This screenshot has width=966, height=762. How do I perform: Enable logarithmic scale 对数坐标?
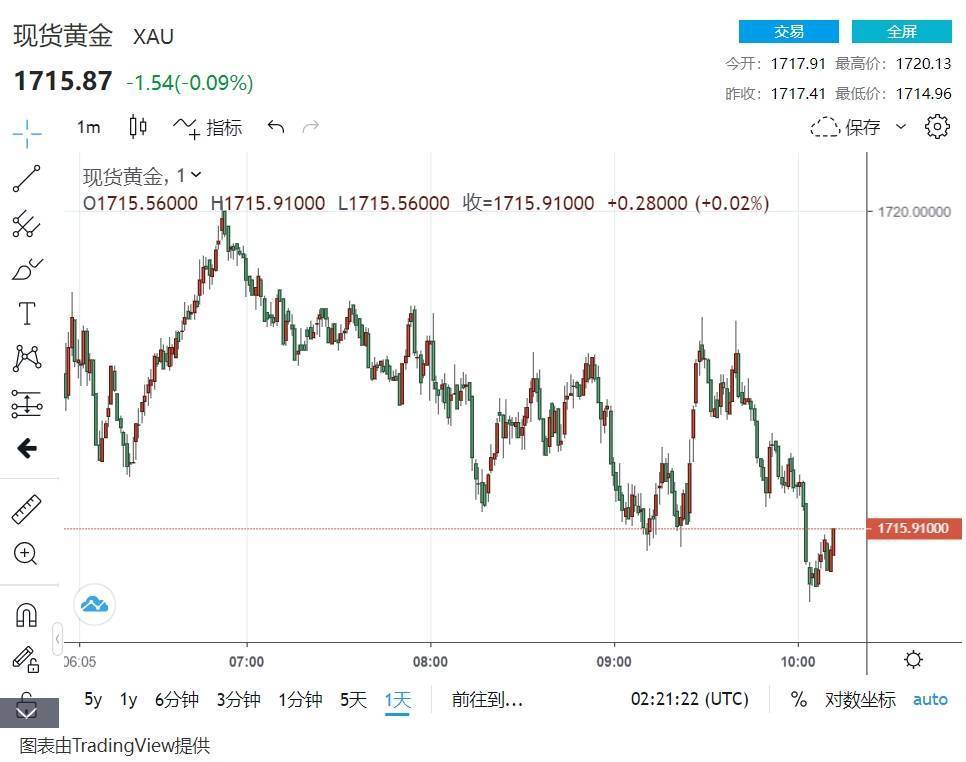click(860, 700)
